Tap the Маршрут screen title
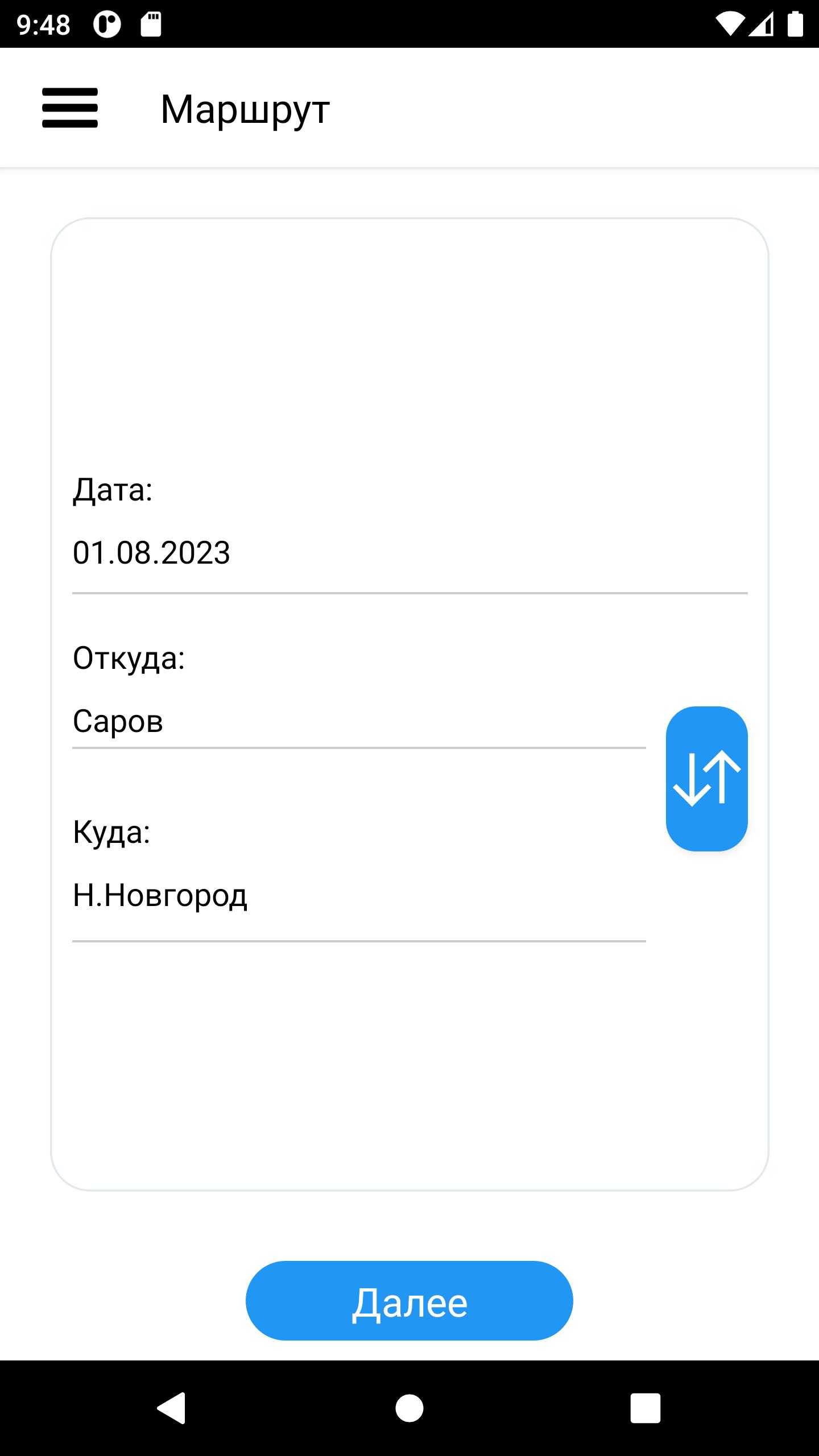Viewport: 819px width, 1456px height. click(x=245, y=109)
